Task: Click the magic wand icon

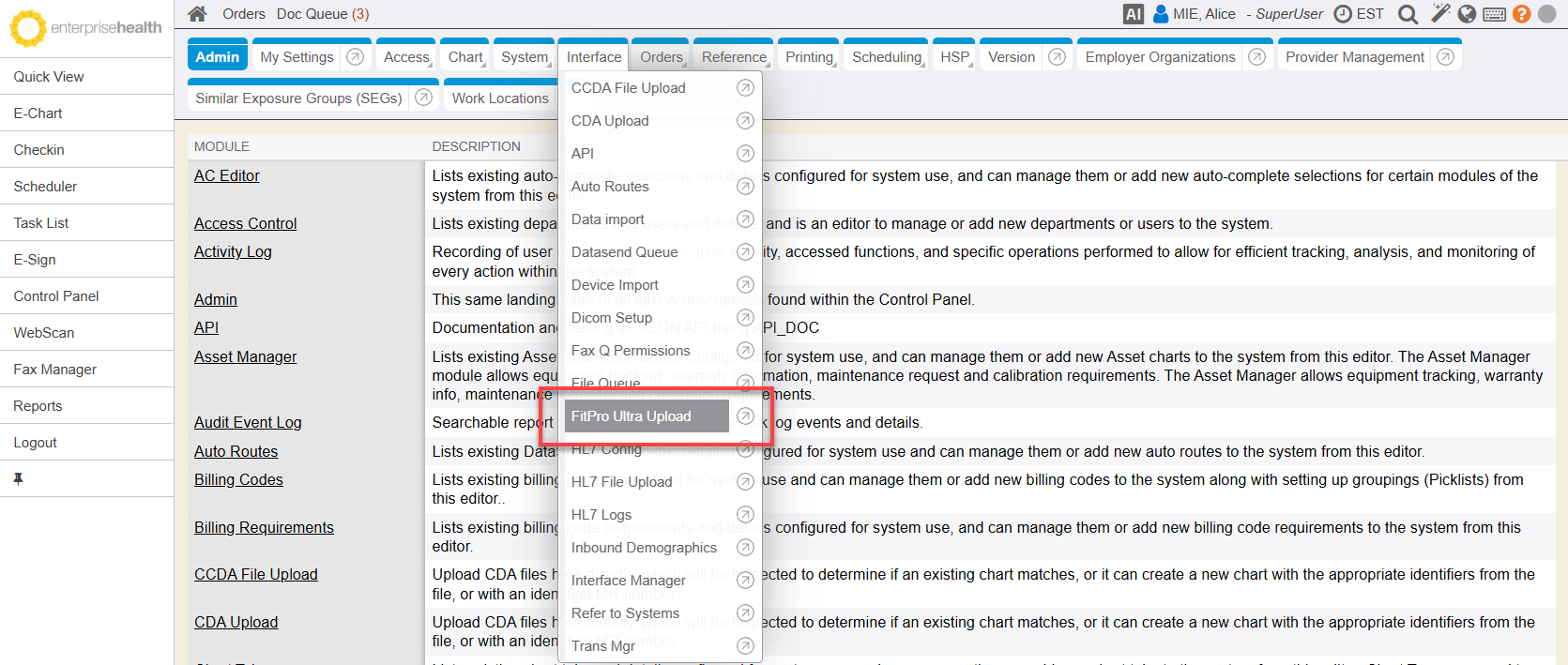Action: [1440, 13]
